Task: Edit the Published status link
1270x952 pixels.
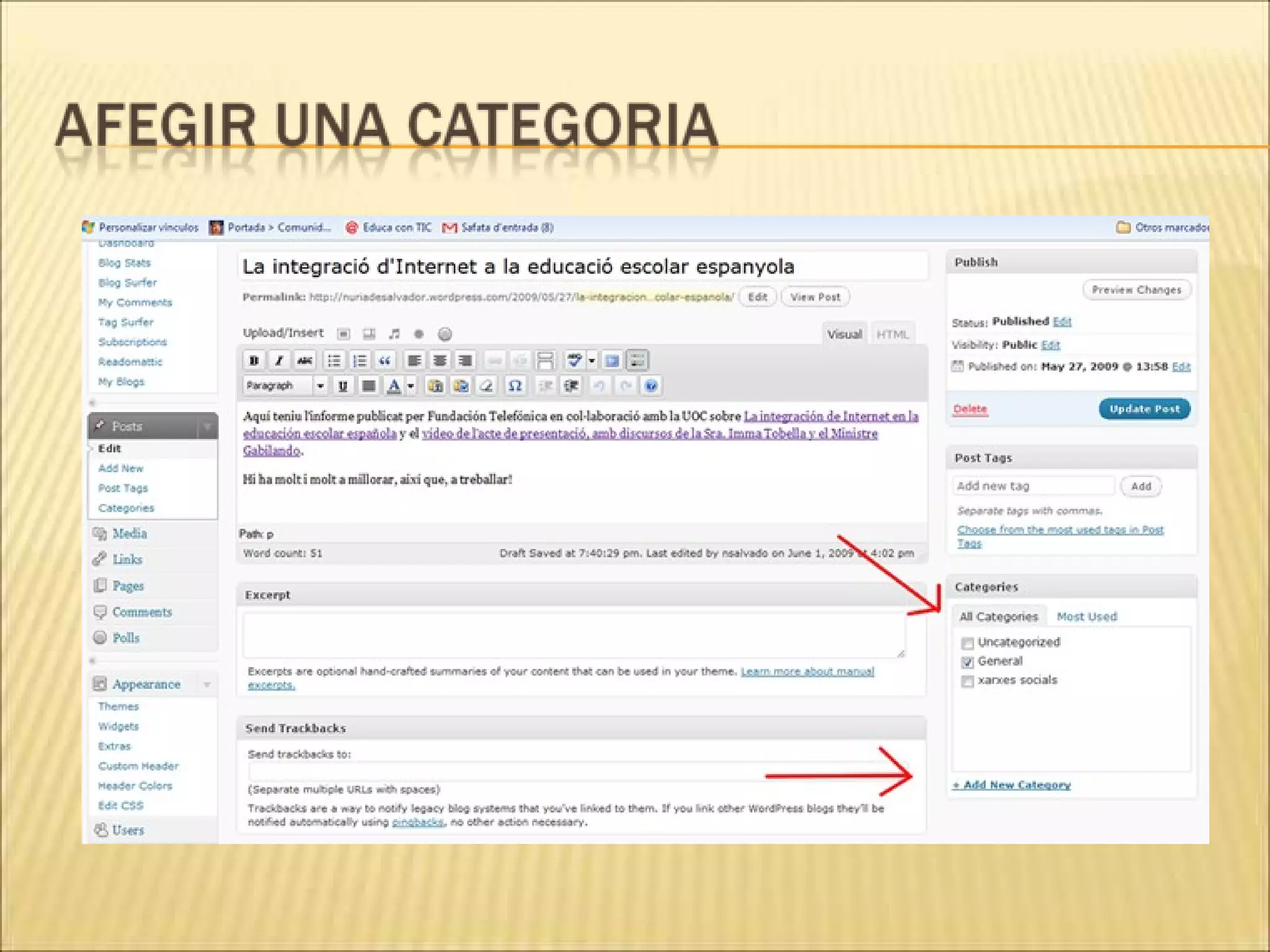Action: [1062, 321]
